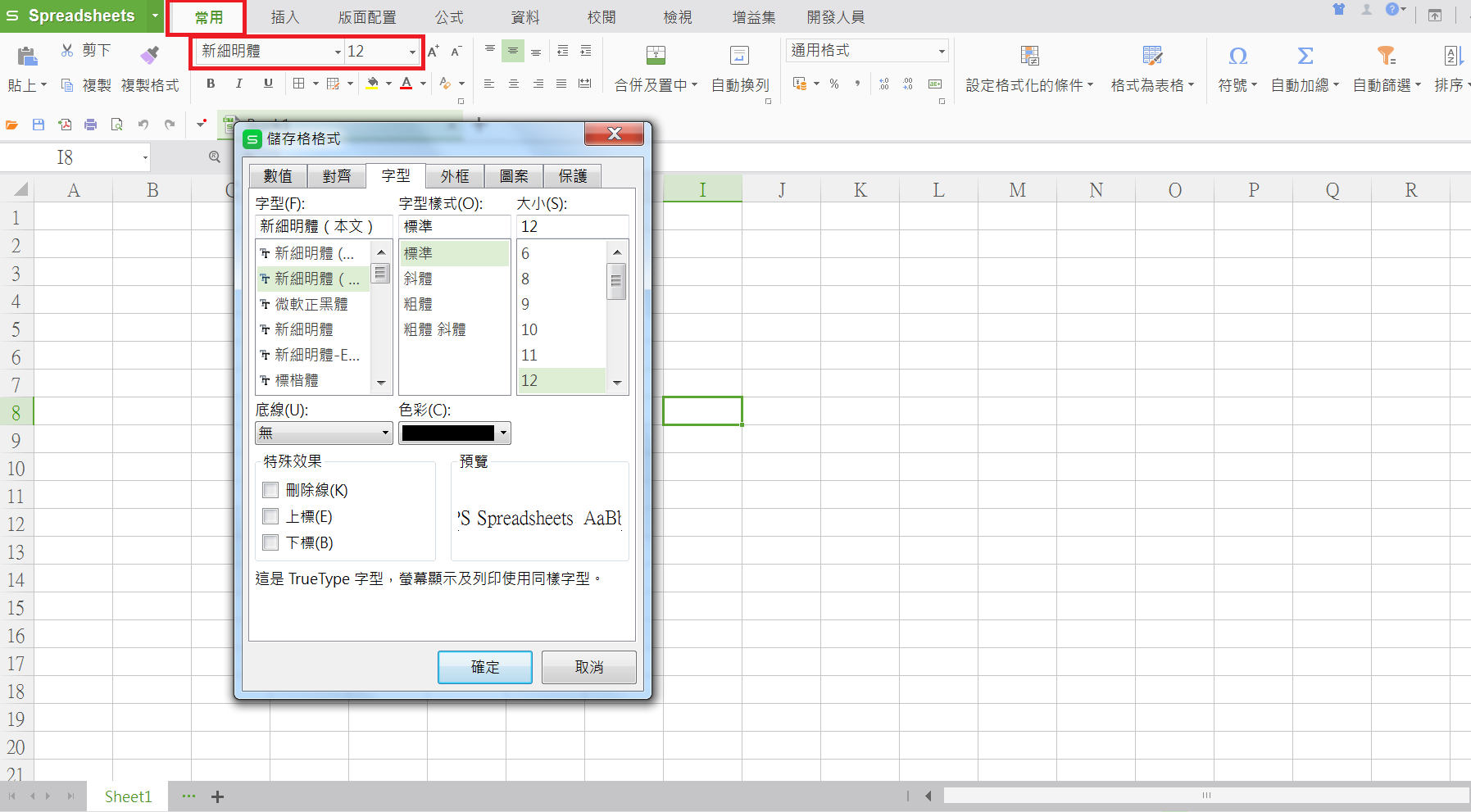Open the number format dropdown 通用格式
The image size is (1471, 812).
point(942,51)
